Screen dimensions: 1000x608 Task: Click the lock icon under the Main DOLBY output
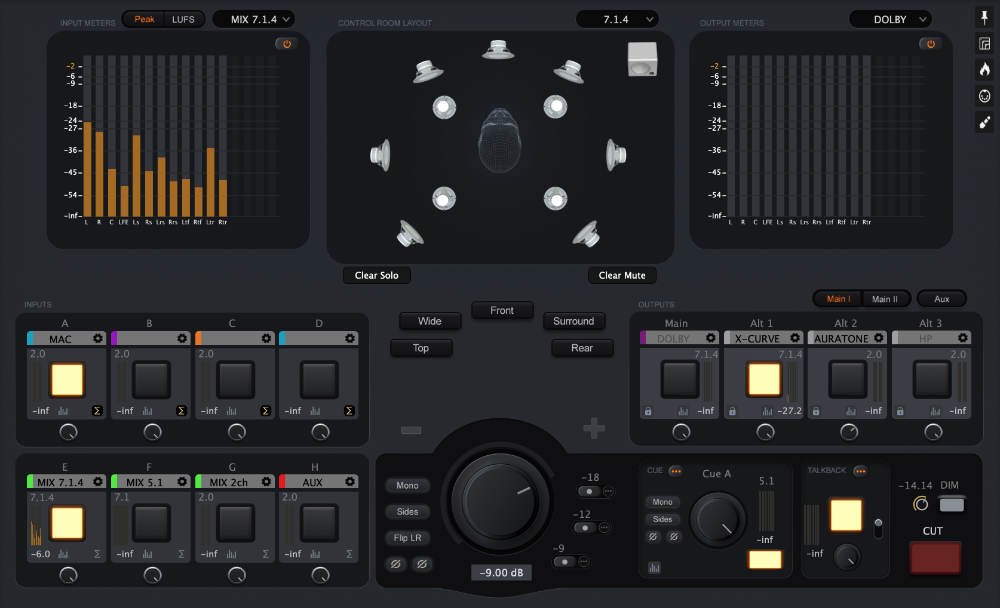pos(648,410)
